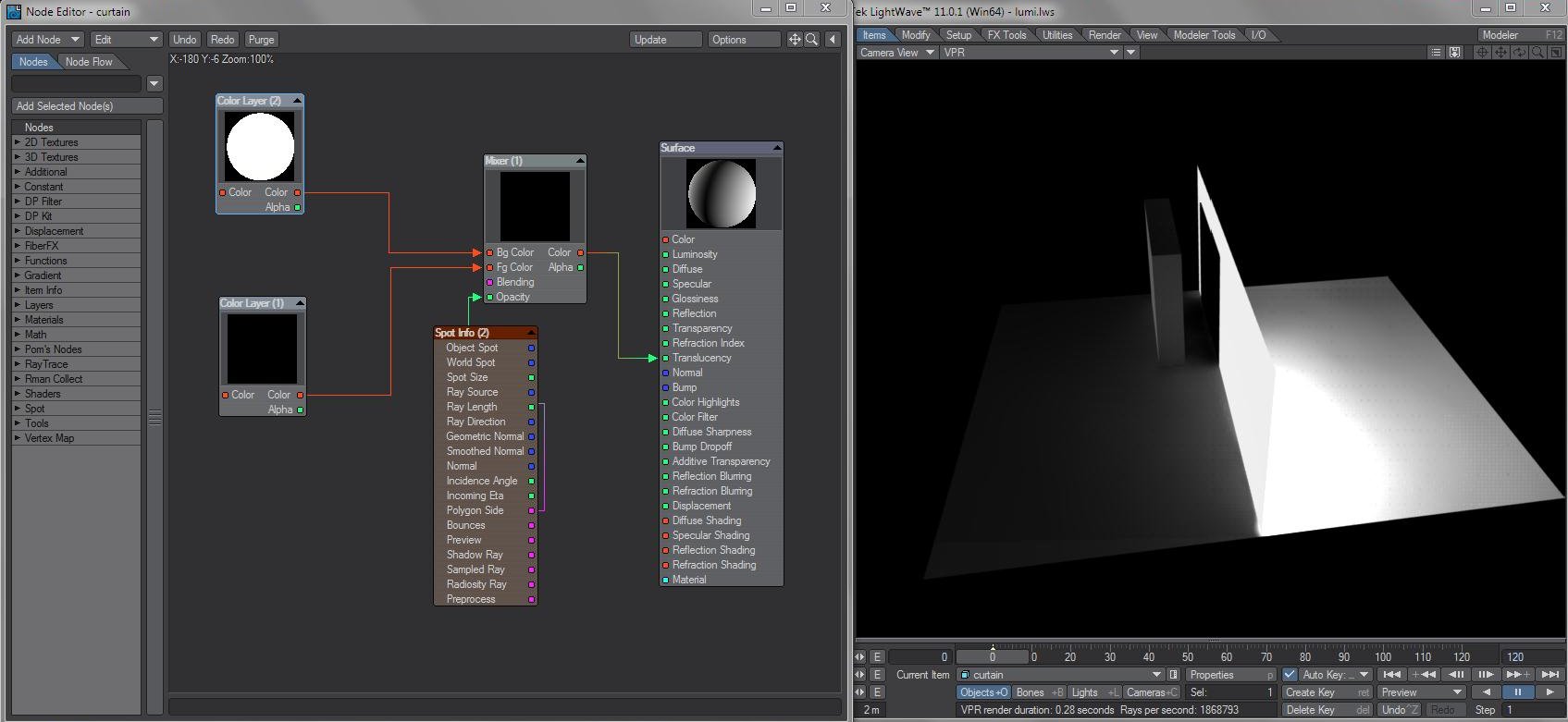Open the Add Node dropdown
This screenshot has height=722, width=1568.
coord(47,40)
